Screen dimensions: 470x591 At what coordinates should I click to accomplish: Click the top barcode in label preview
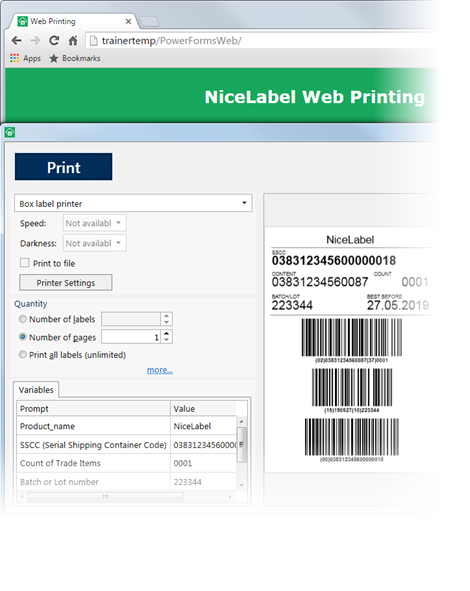pos(352,337)
